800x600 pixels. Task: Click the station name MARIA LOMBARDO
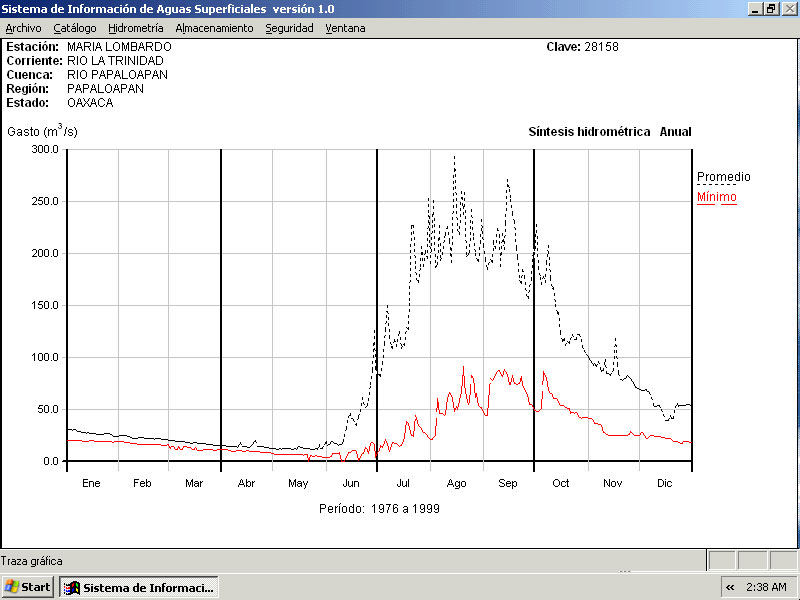(119, 47)
